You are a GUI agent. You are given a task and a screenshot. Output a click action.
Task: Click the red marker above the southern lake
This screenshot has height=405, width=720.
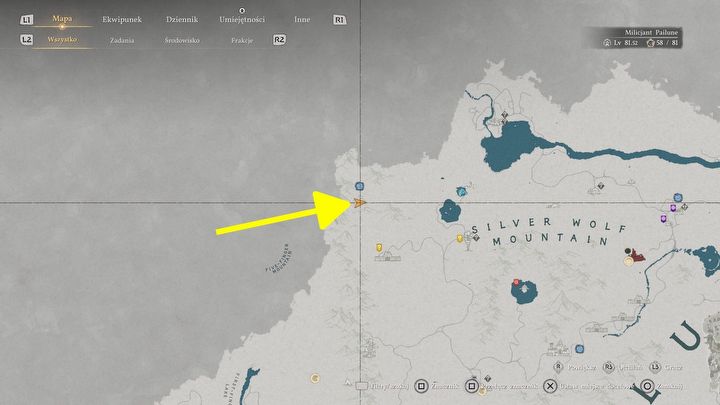(x=516, y=283)
